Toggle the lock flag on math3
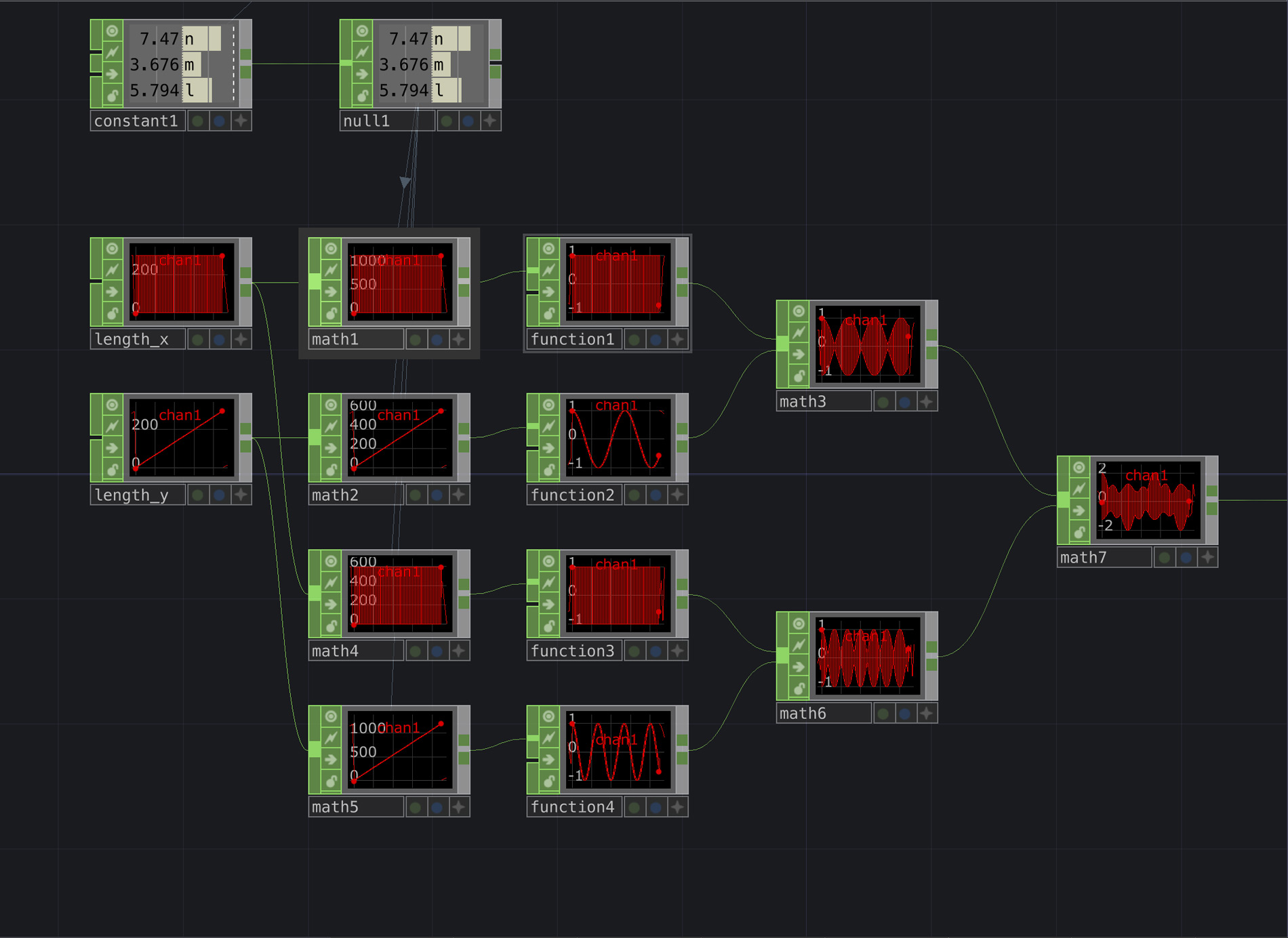This screenshot has width=1288, height=938. click(x=799, y=376)
